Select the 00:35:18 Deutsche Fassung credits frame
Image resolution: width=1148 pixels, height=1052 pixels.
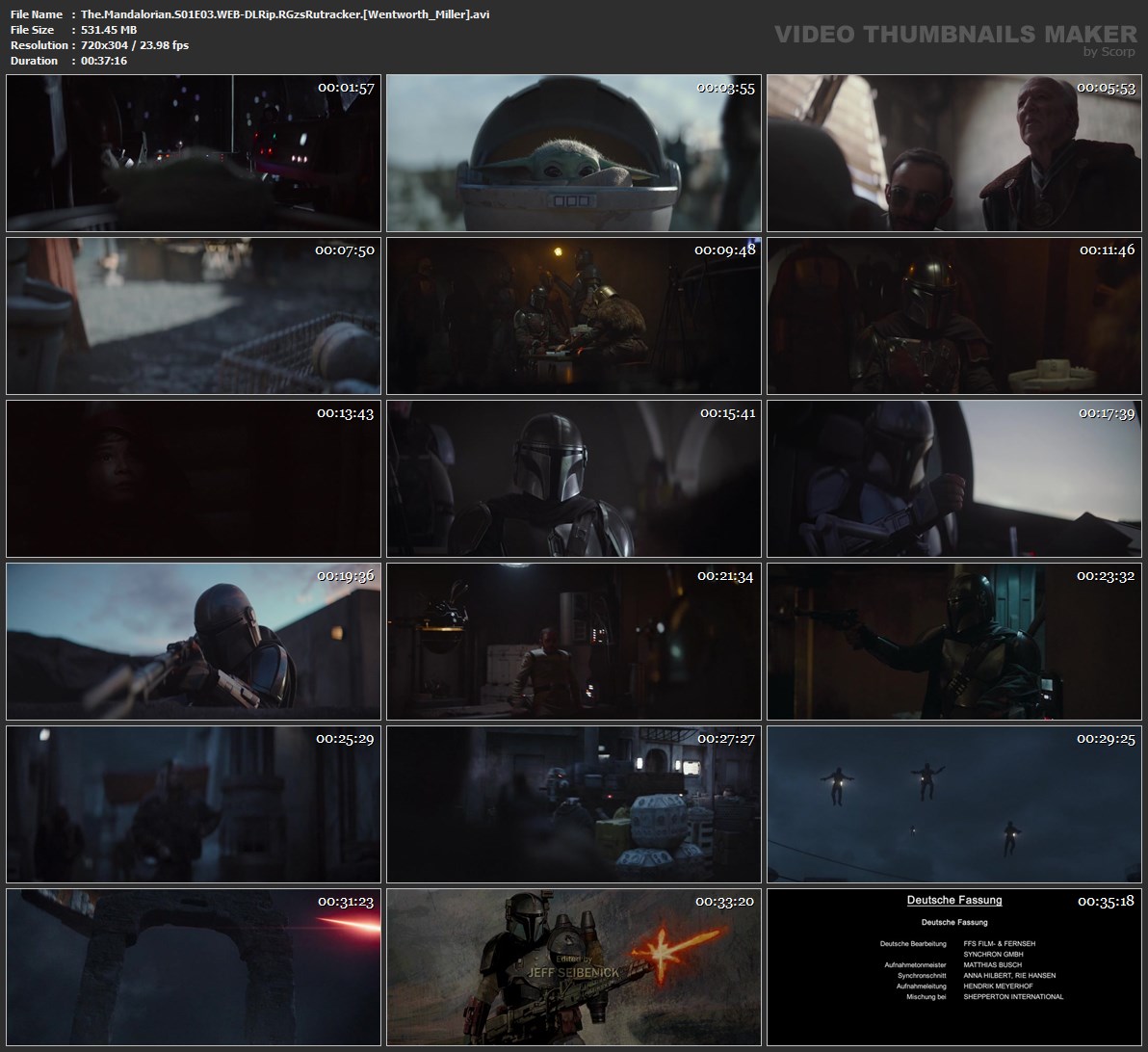click(954, 967)
